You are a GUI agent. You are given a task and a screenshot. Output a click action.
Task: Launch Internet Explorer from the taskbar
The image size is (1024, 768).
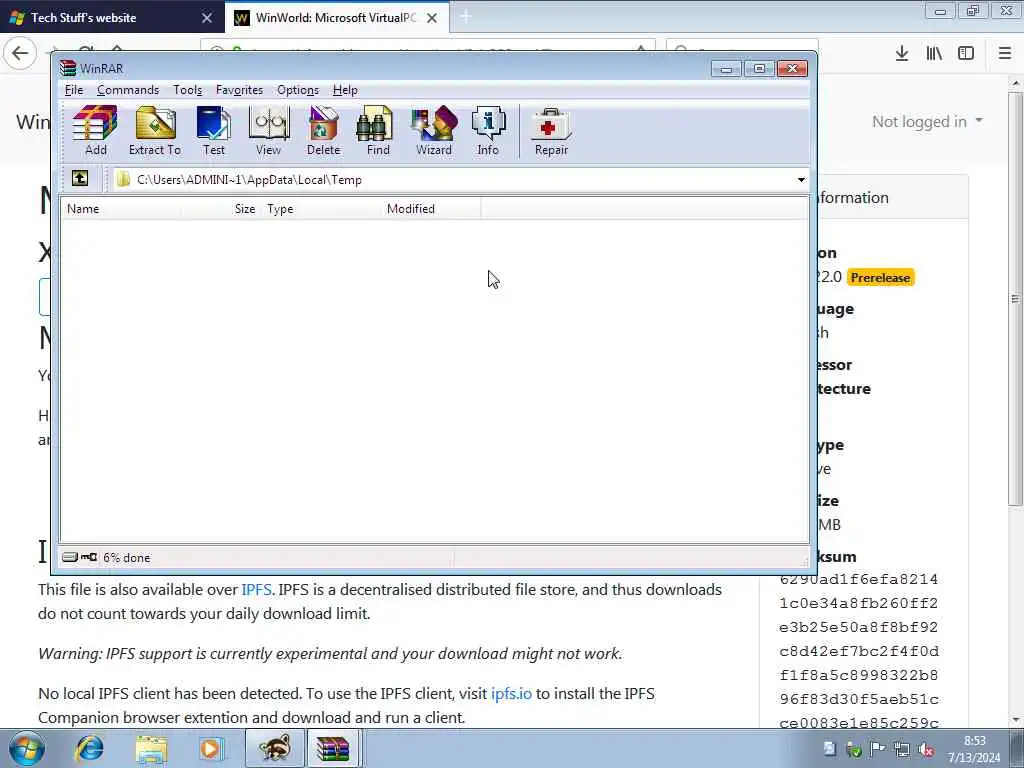[x=89, y=749]
